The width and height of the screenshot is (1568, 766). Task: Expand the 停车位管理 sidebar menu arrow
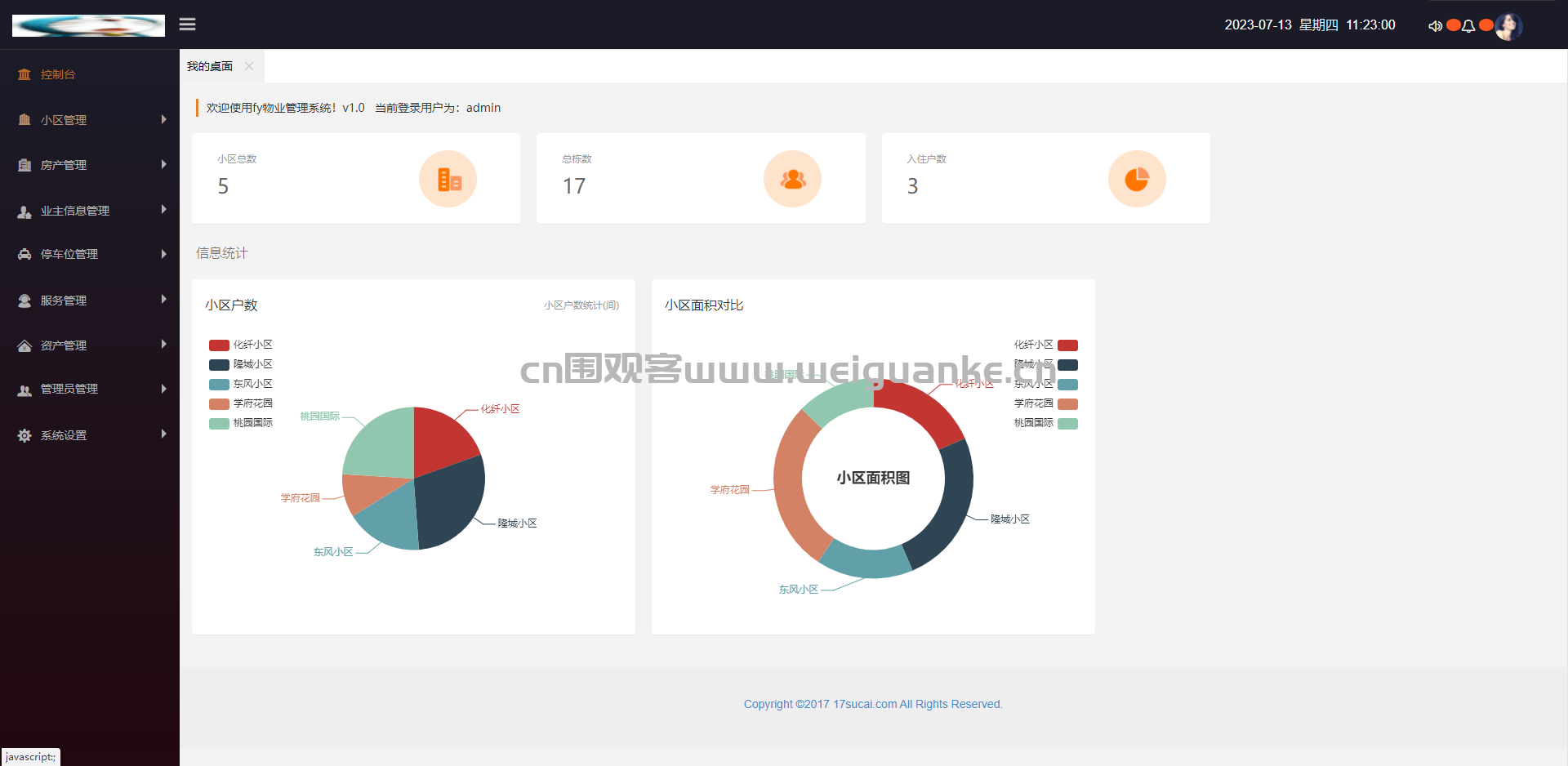[164, 254]
